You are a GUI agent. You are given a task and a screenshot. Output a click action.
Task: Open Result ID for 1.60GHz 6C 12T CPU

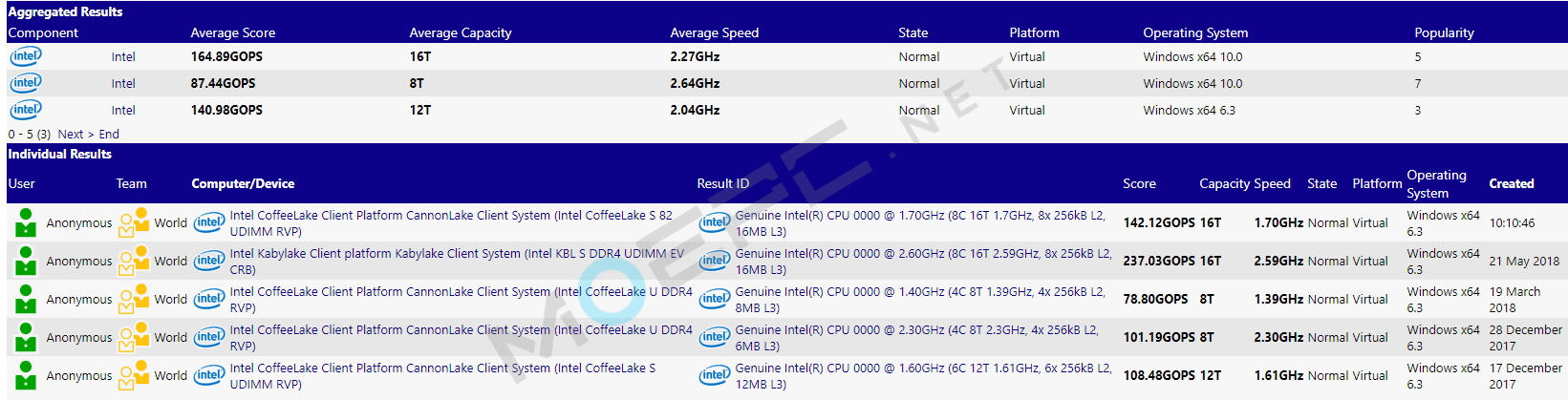(x=923, y=376)
